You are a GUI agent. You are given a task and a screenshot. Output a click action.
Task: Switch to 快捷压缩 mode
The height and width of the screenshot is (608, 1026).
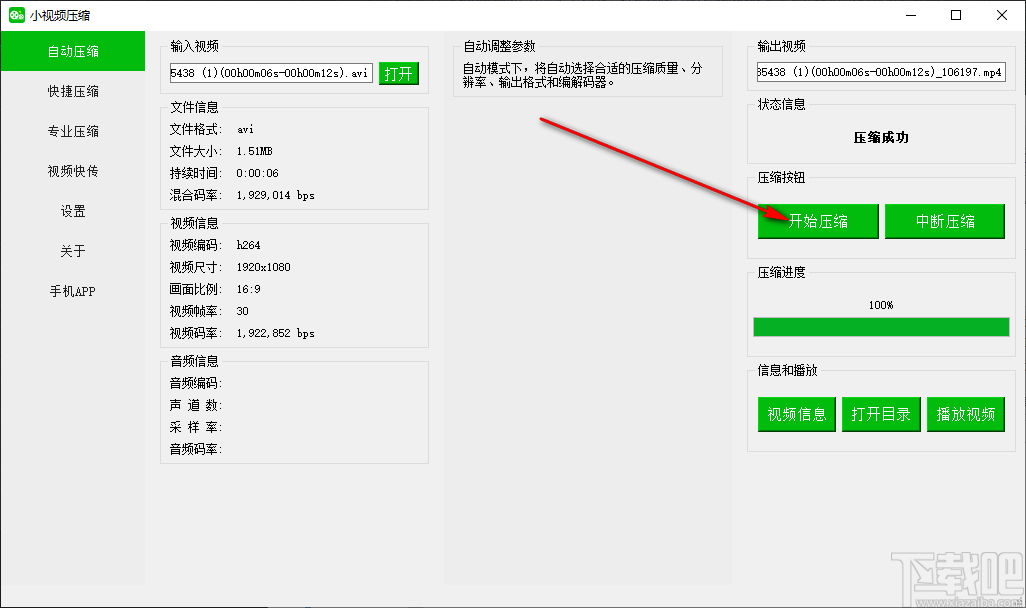point(73,91)
